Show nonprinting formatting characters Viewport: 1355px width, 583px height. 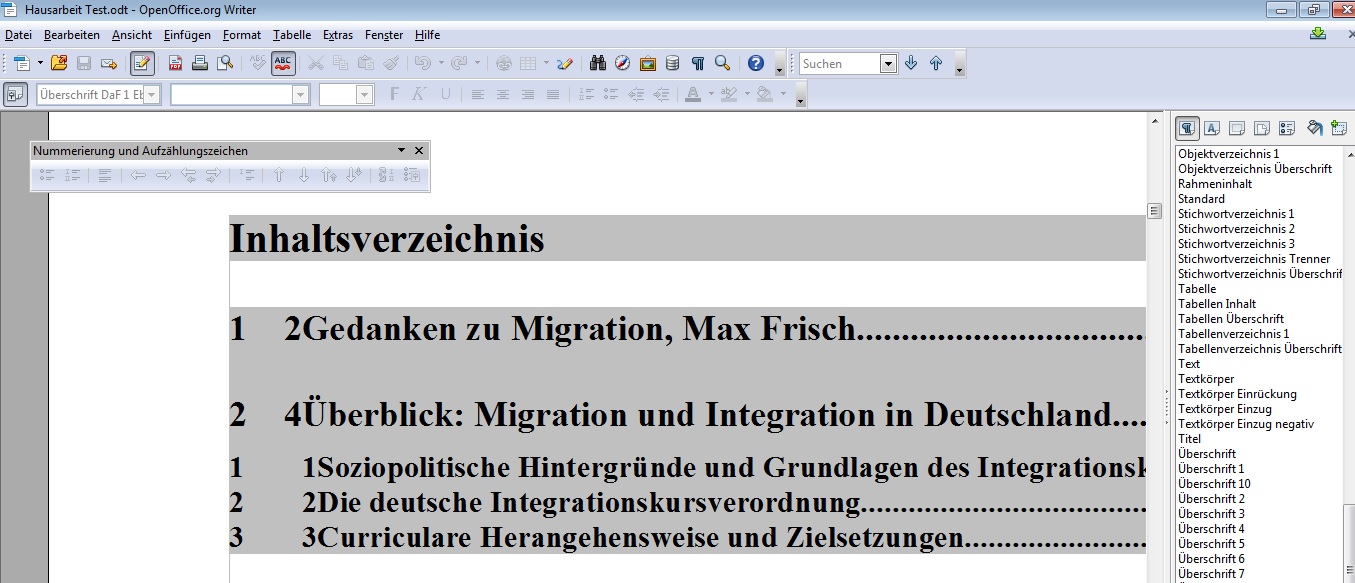[x=698, y=63]
